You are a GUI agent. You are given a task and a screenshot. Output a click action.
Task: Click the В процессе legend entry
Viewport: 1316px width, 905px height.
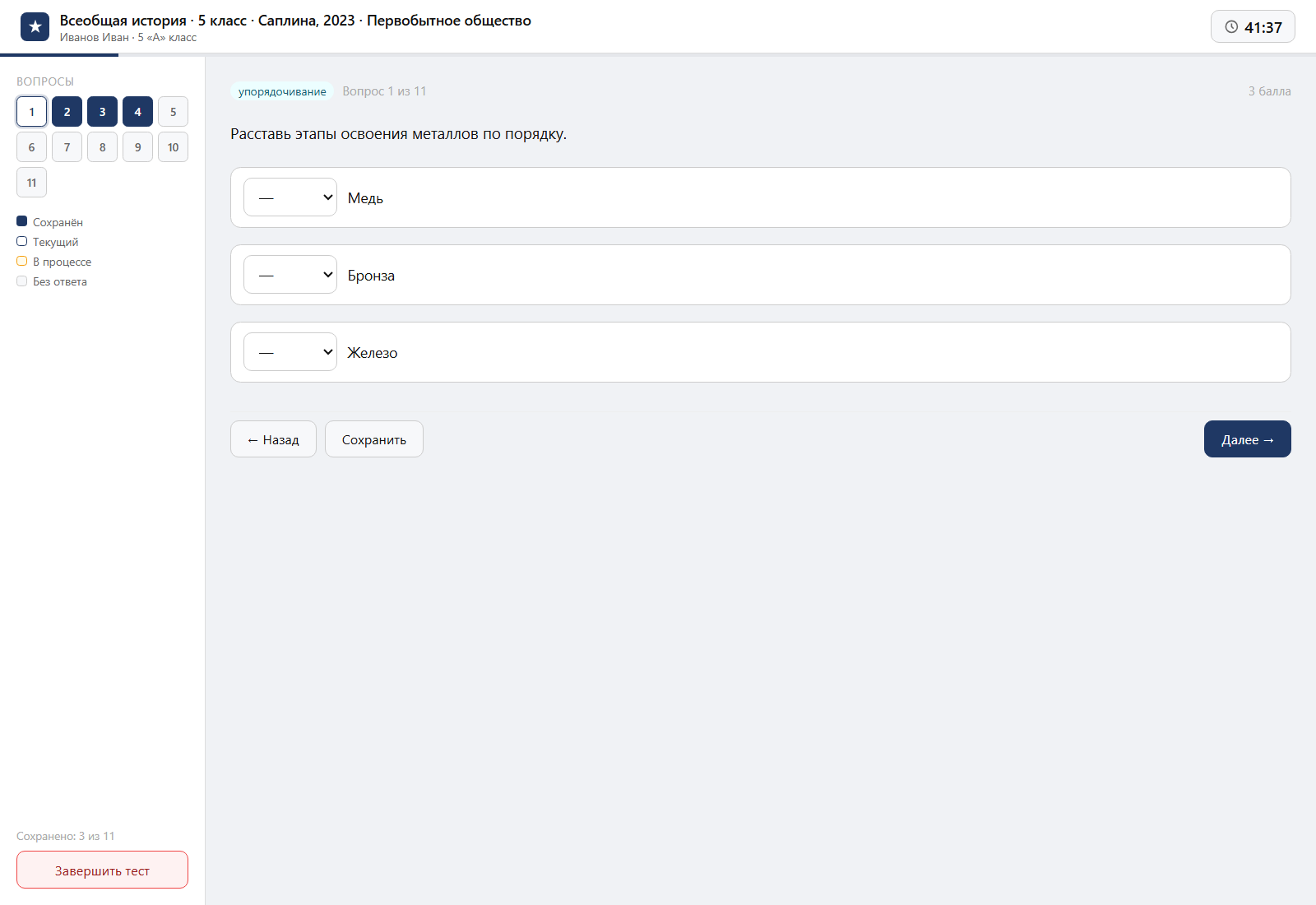click(x=54, y=262)
